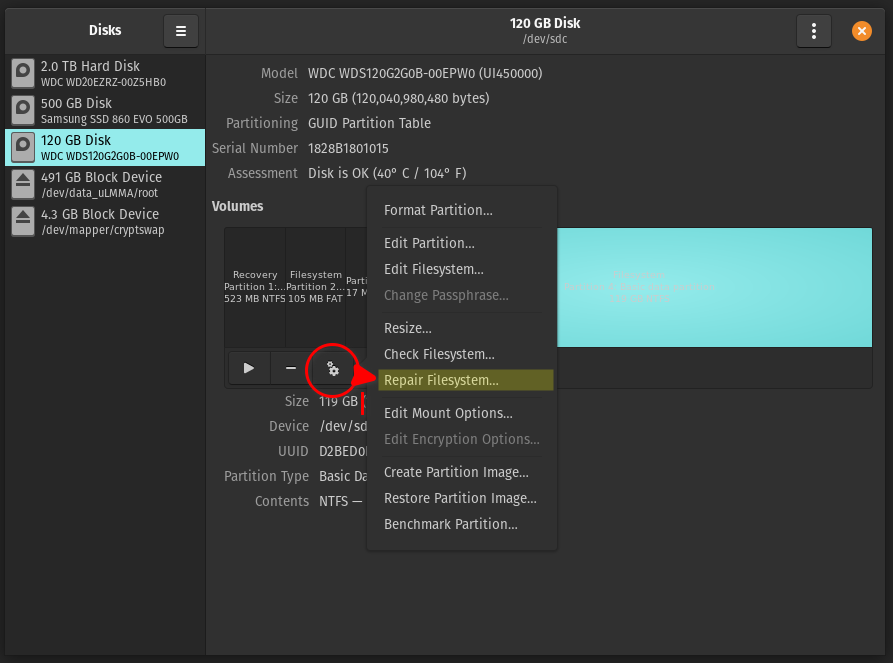Click the partition options gear icon

pos(333,369)
